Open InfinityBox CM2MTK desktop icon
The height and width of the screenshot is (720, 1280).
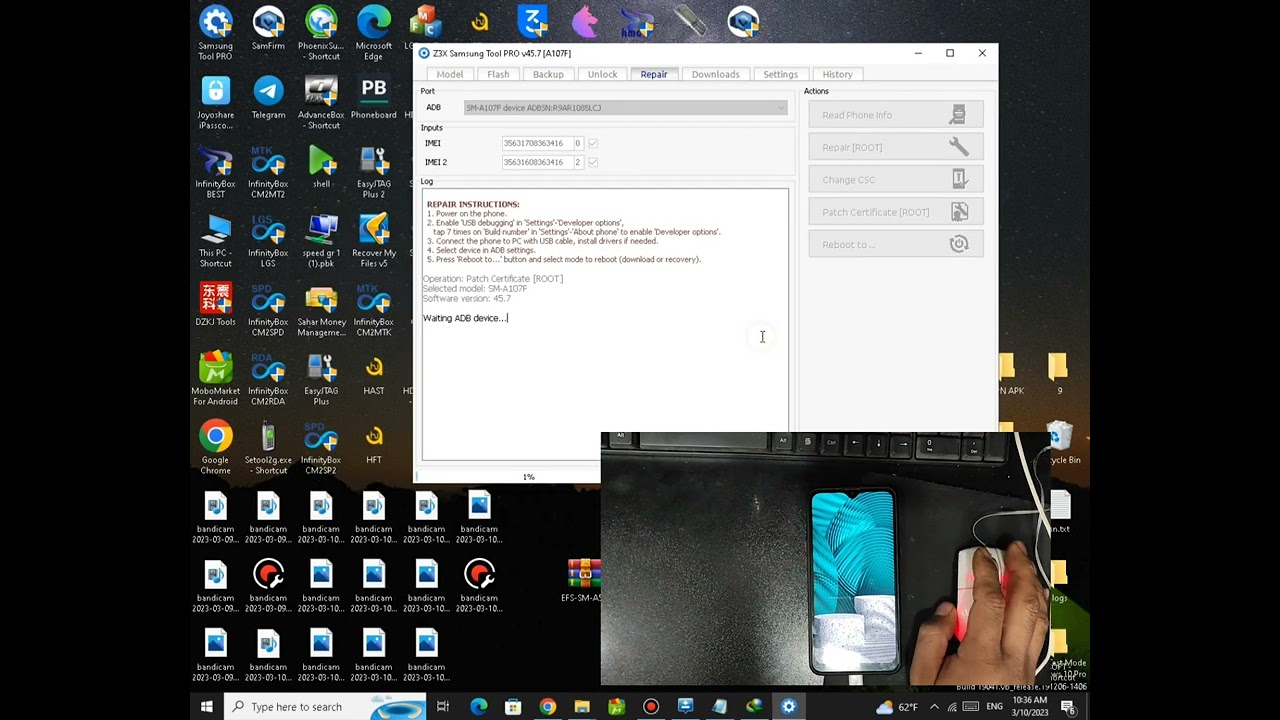point(374,309)
